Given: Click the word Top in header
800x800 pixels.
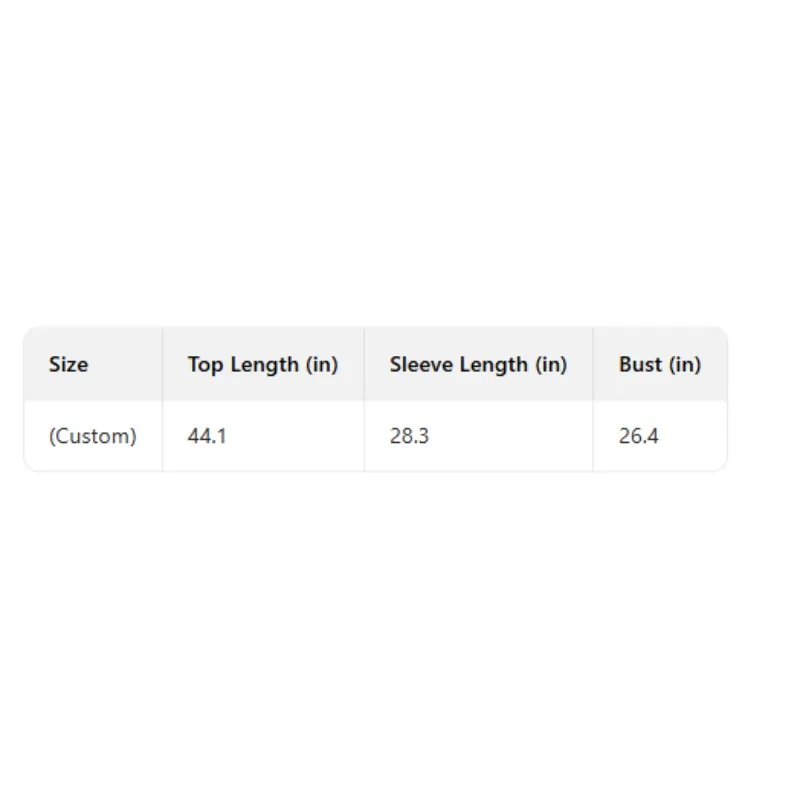Looking at the screenshot, I should pos(205,365).
